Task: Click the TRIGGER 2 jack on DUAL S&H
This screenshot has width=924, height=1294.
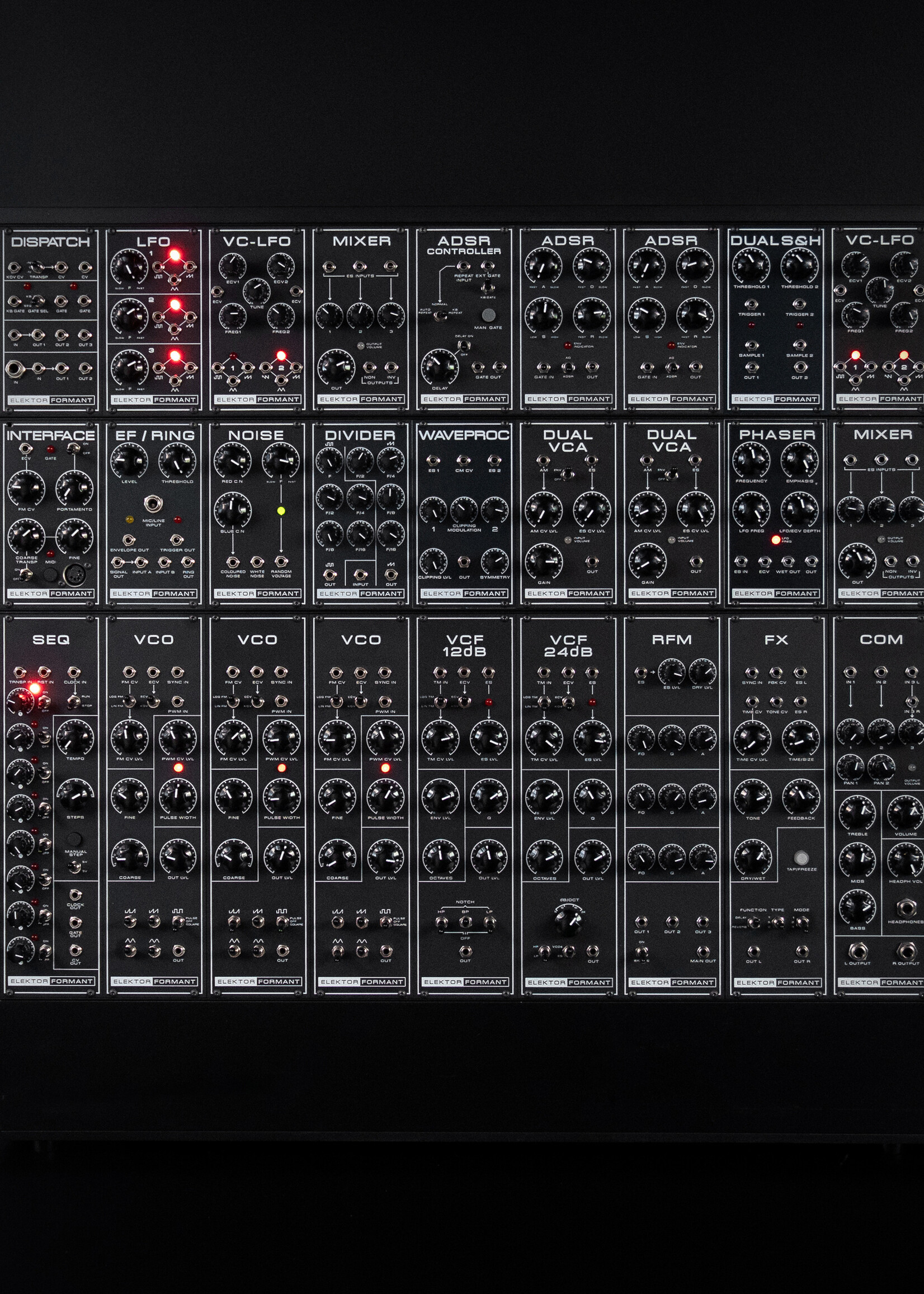Action: click(799, 304)
